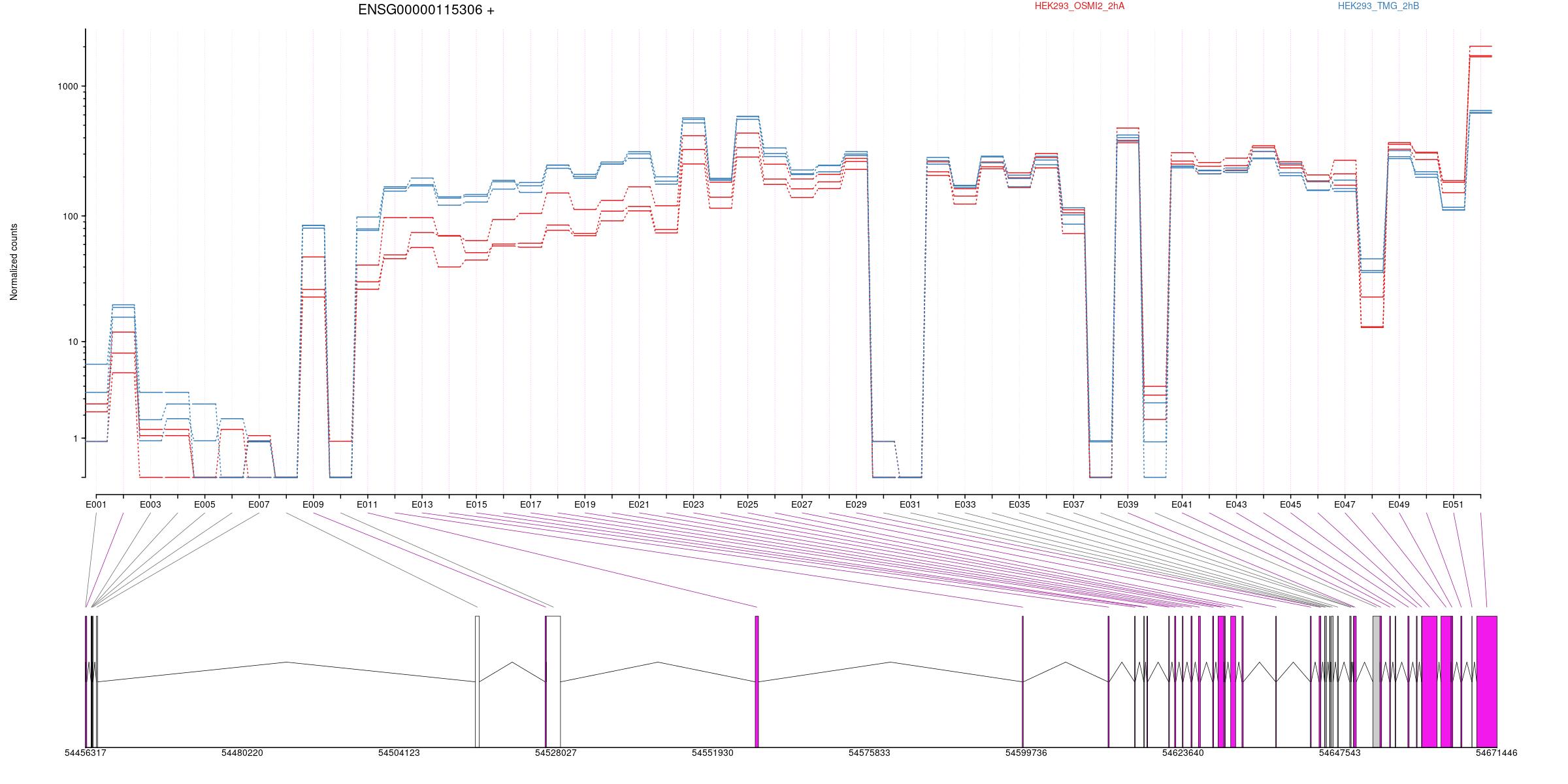The width and height of the screenshot is (1568, 784).
Task: Click genomic coordinate 54671446
Action: (1497, 753)
